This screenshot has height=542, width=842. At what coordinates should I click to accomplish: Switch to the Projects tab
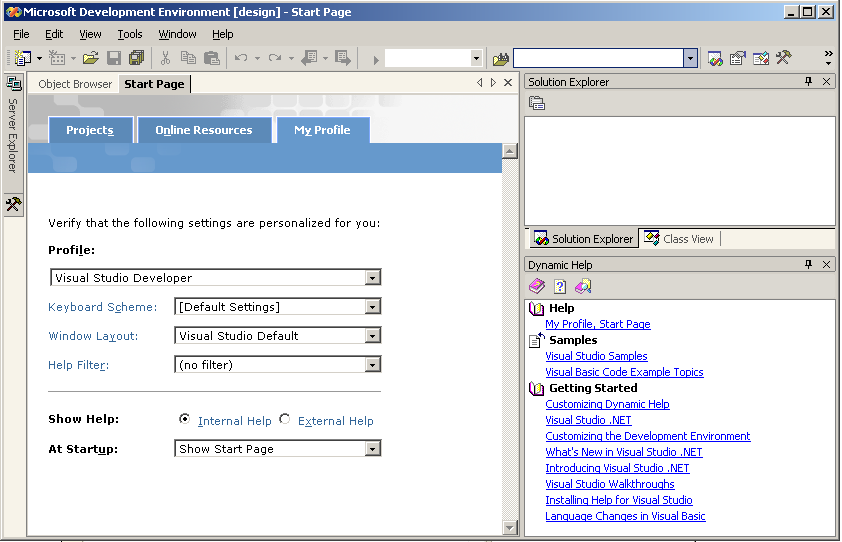[x=90, y=130]
